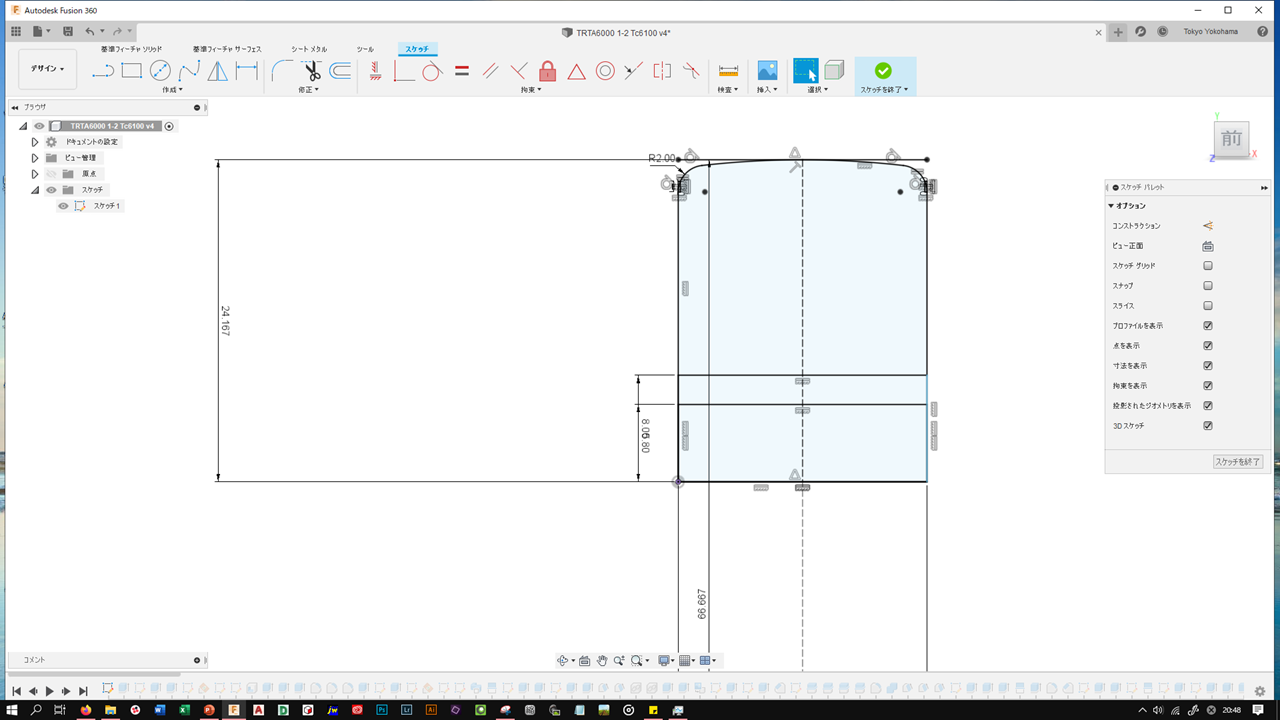1280x720 pixels.
Task: Activate the Trim scissors tool
Action: (x=312, y=71)
